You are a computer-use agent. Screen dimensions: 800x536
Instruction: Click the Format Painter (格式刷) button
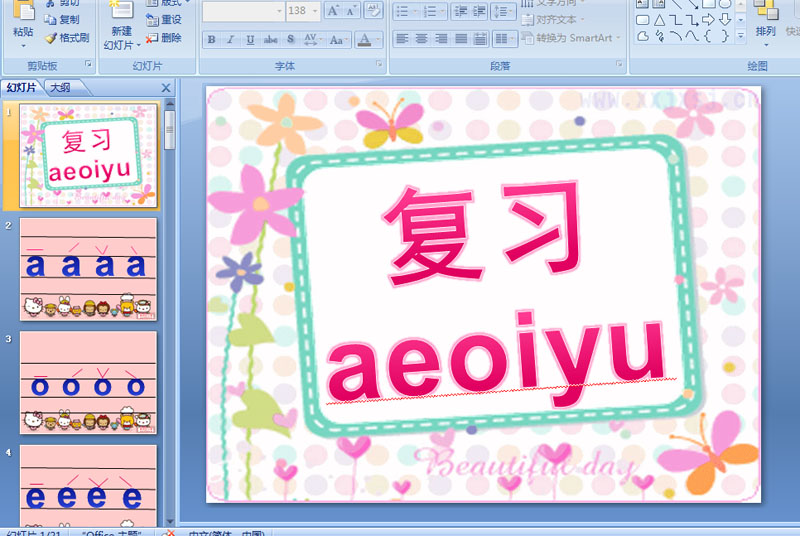click(x=66, y=38)
